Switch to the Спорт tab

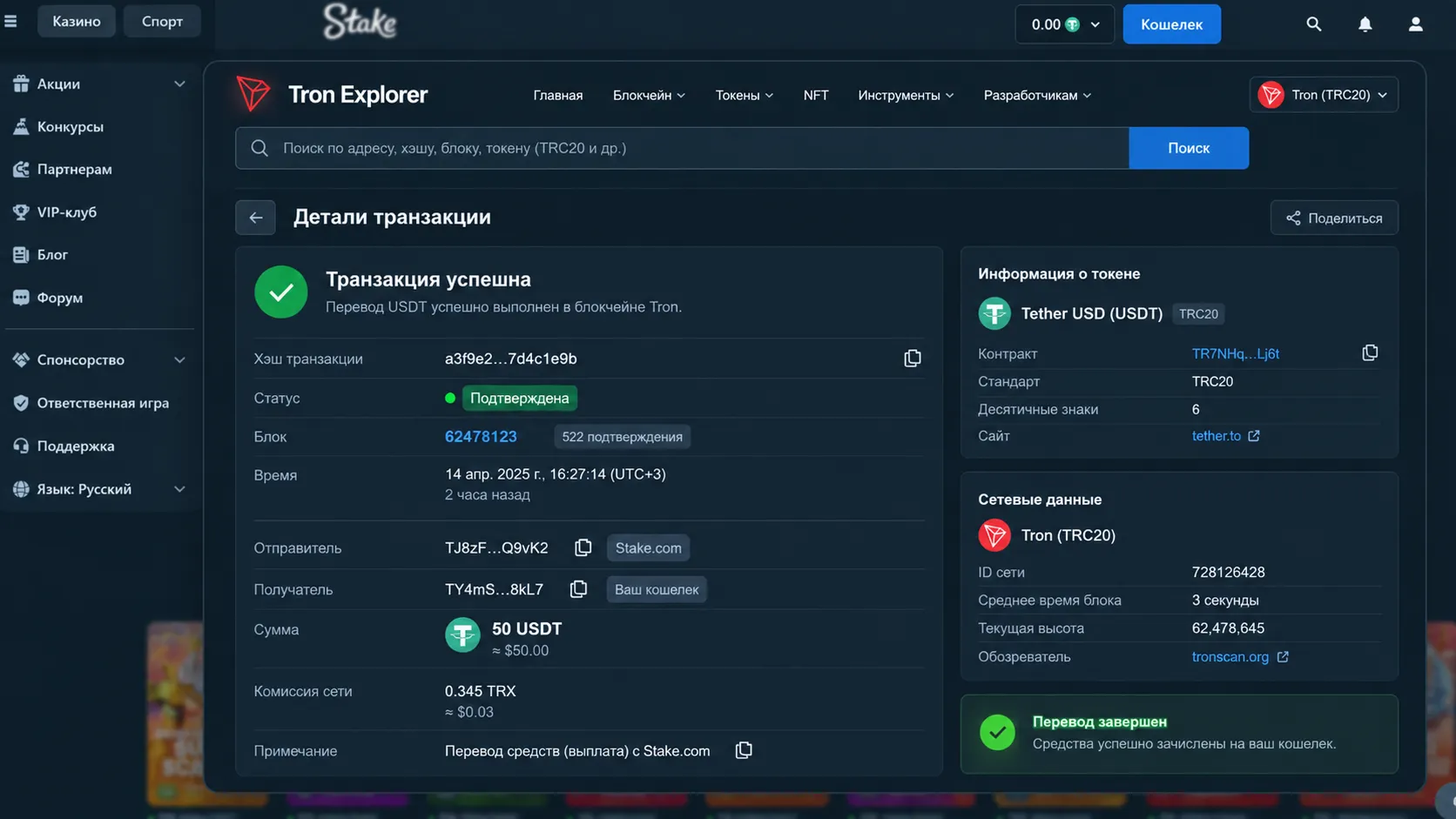coord(162,21)
